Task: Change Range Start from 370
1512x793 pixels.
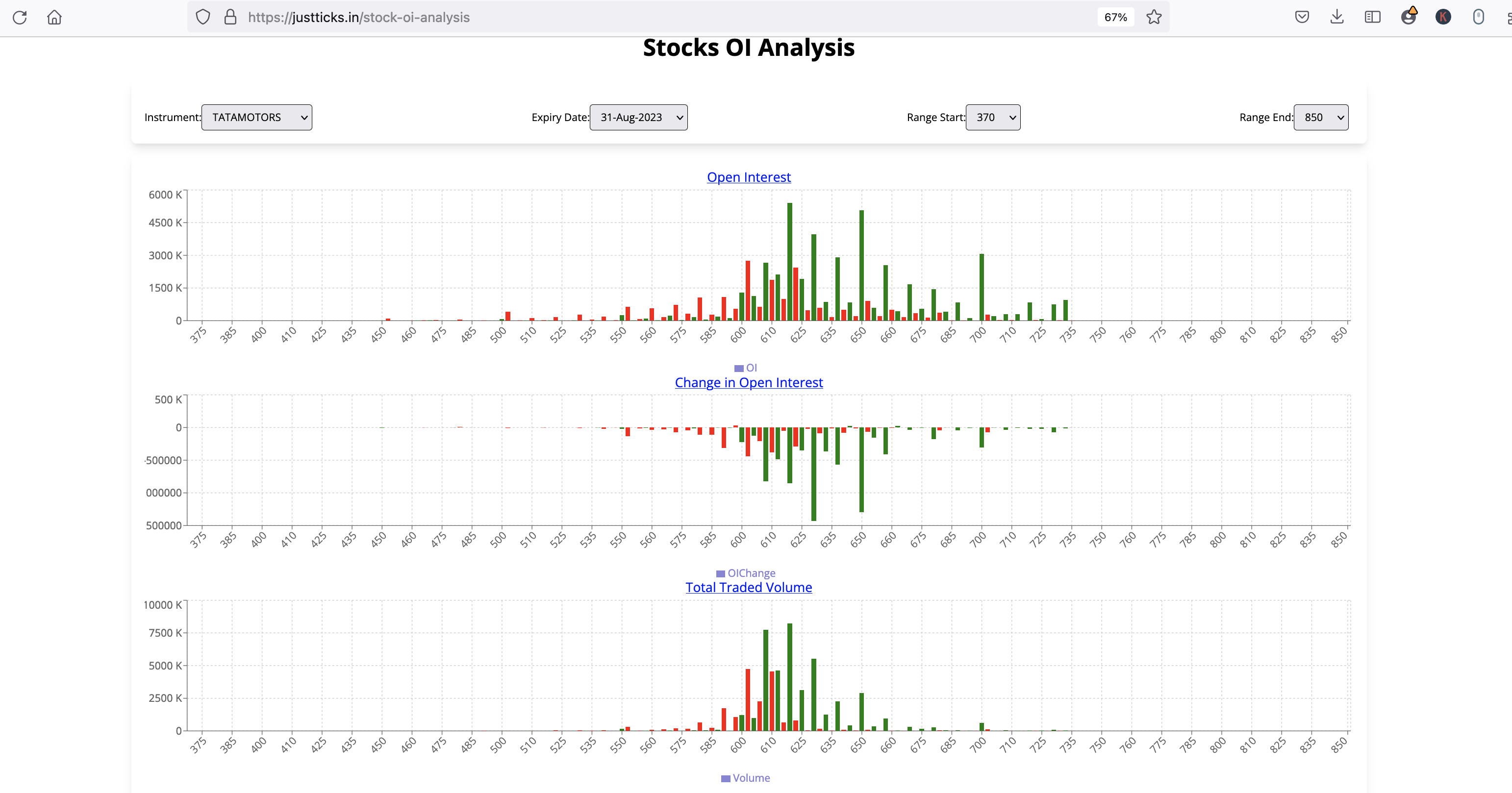Action: coord(993,118)
